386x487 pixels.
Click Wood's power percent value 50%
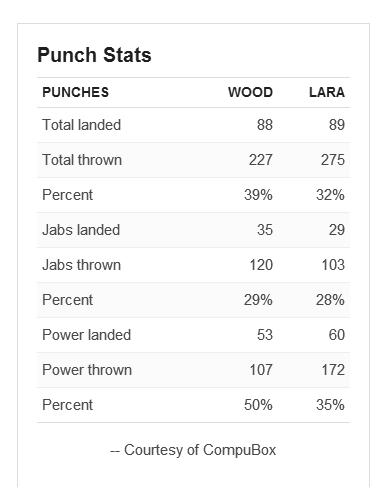(258, 405)
